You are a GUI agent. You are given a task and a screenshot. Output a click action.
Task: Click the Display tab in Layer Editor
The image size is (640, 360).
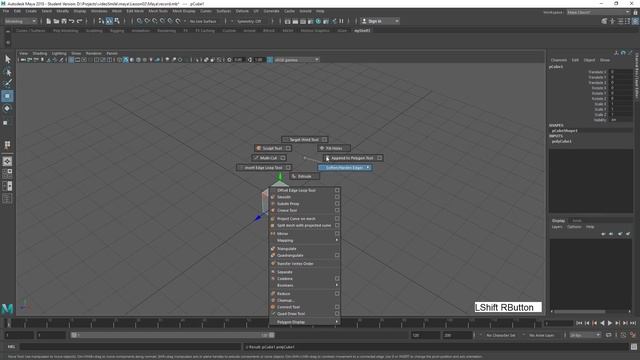pyautogui.click(x=558, y=220)
